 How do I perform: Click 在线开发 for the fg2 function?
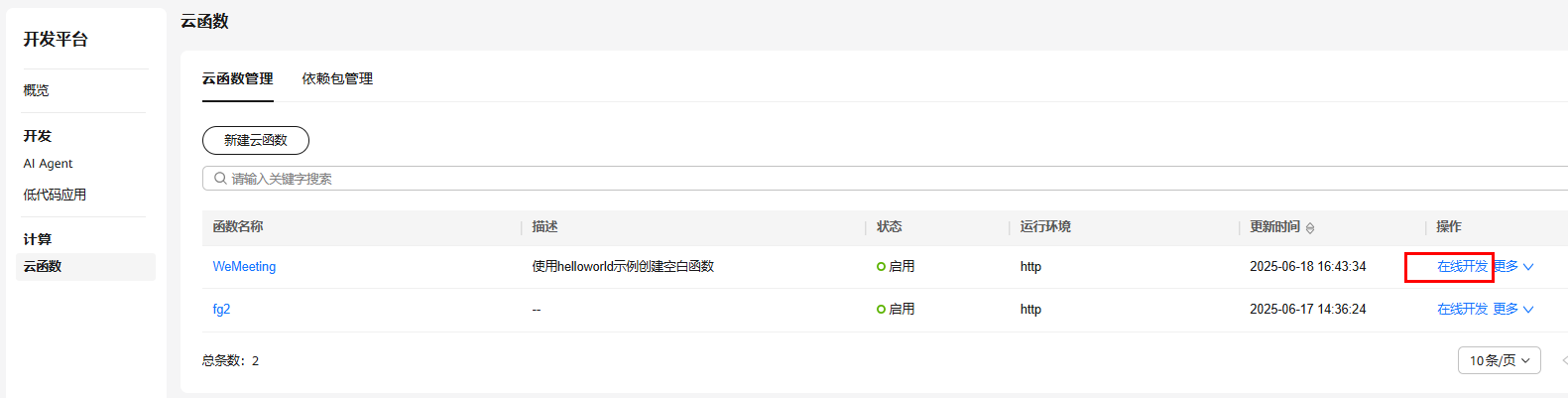tap(1462, 310)
